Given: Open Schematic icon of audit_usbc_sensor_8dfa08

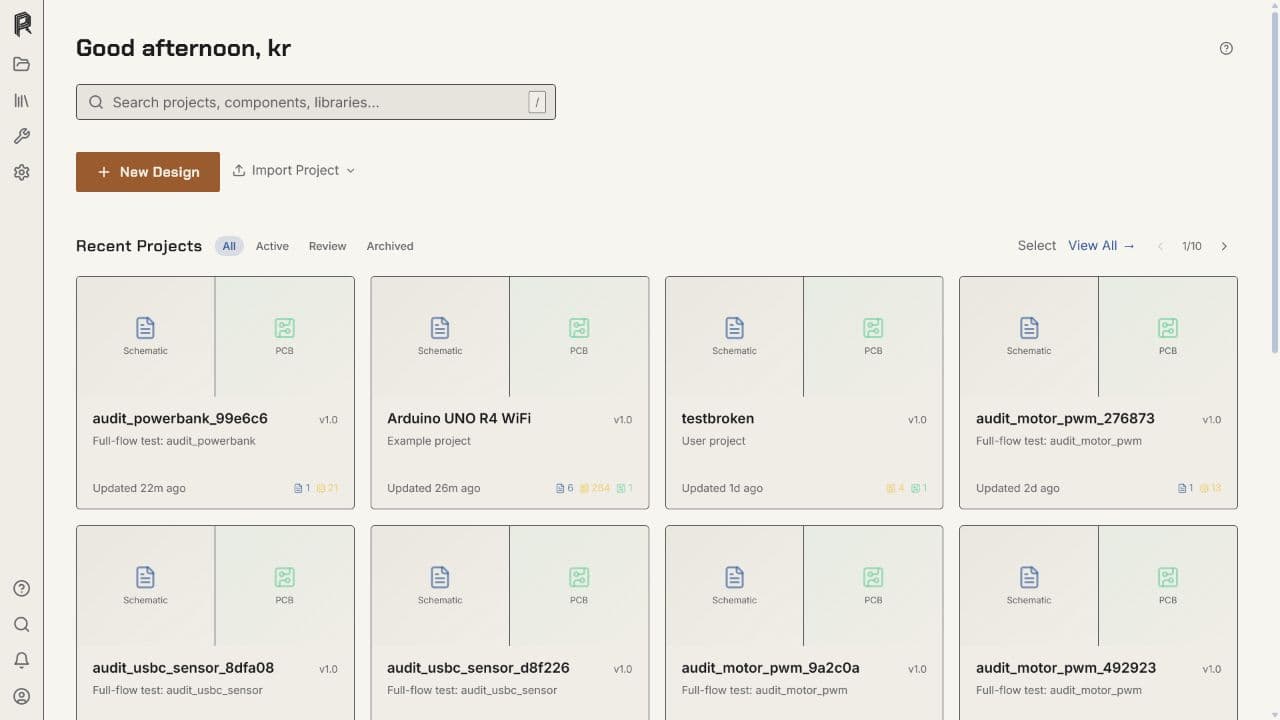Looking at the screenshot, I should [x=145, y=577].
